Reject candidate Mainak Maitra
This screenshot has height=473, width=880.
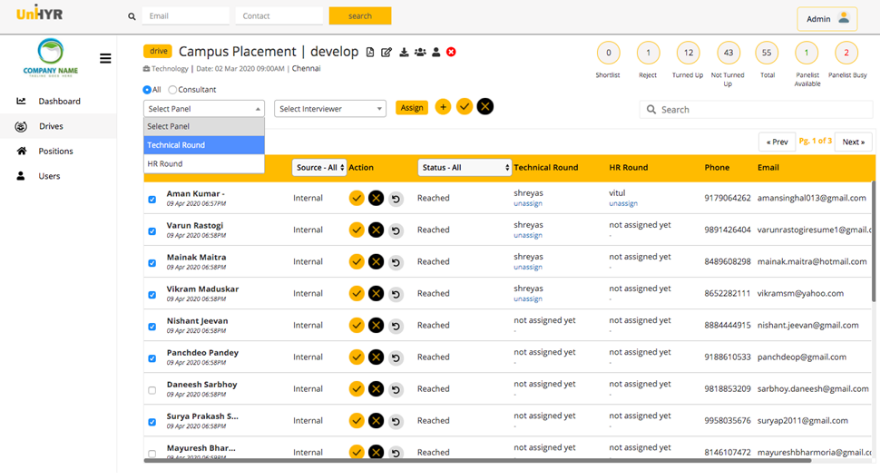[x=376, y=261]
